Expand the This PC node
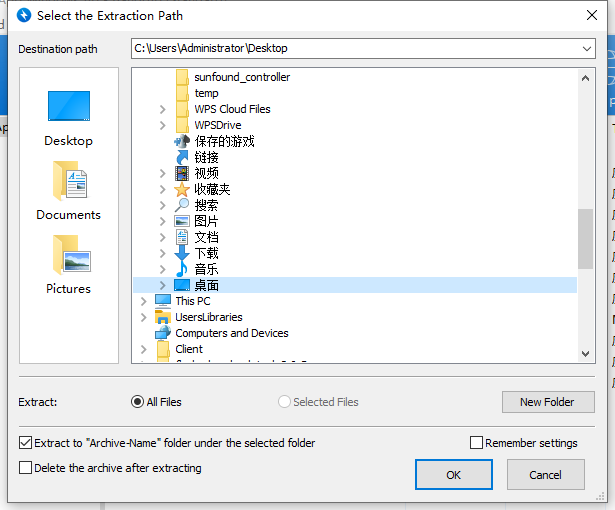Image resolution: width=615 pixels, height=510 pixels. coord(144,301)
